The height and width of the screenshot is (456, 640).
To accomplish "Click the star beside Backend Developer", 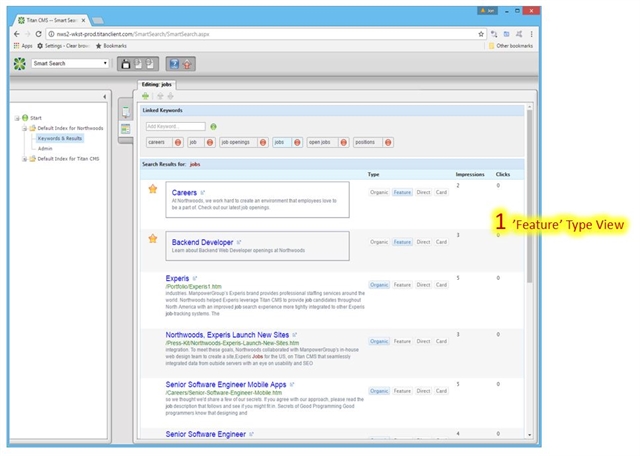I will (153, 238).
